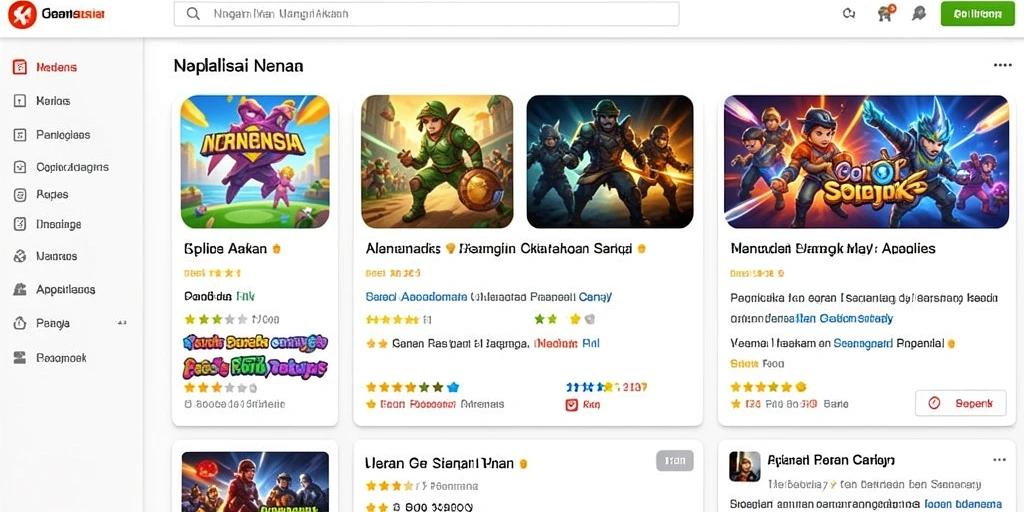Click the Sared Aeoodomare link
This screenshot has height=512, width=1024.
(x=416, y=296)
